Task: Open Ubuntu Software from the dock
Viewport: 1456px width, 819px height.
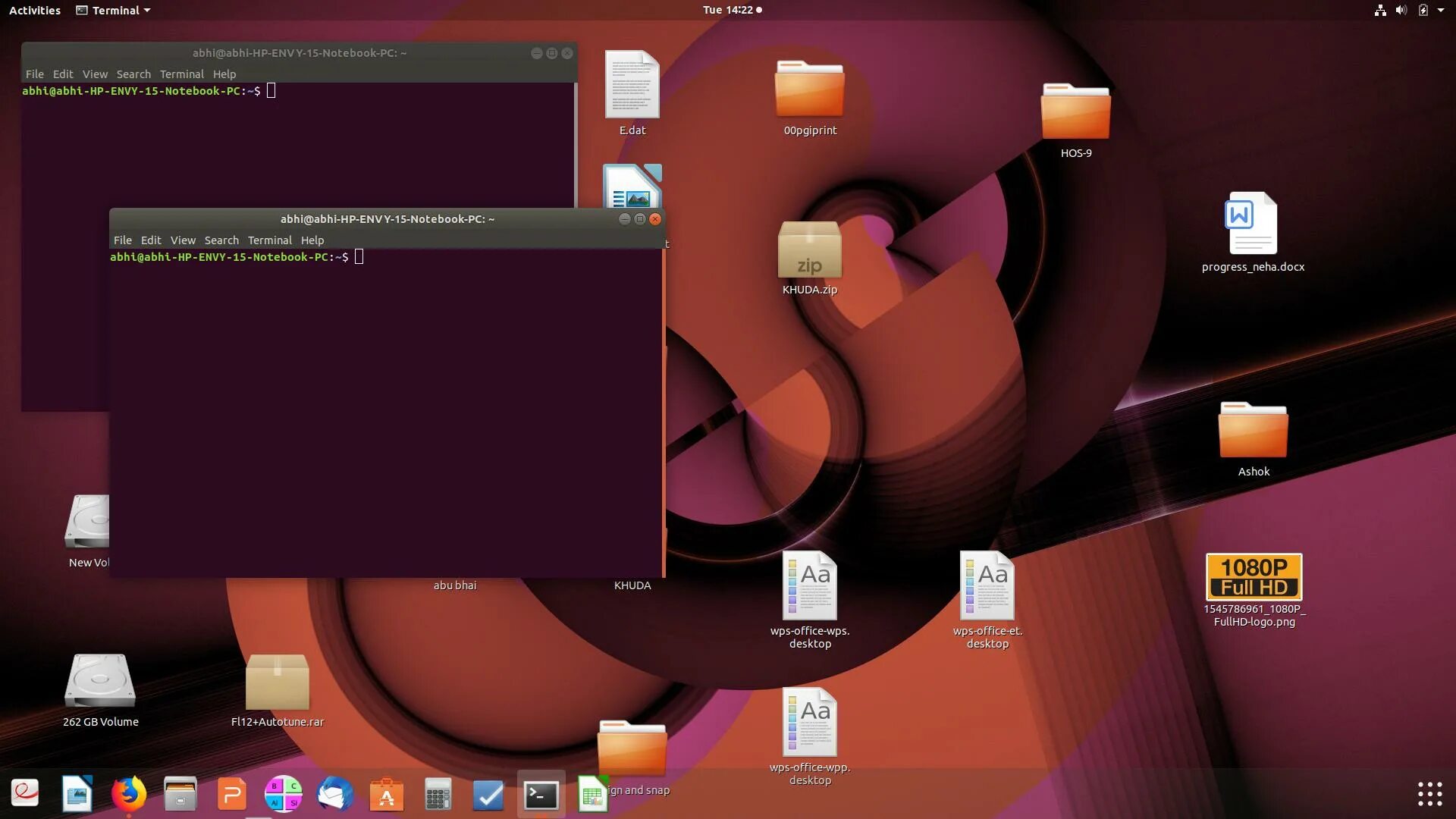Action: [x=386, y=795]
